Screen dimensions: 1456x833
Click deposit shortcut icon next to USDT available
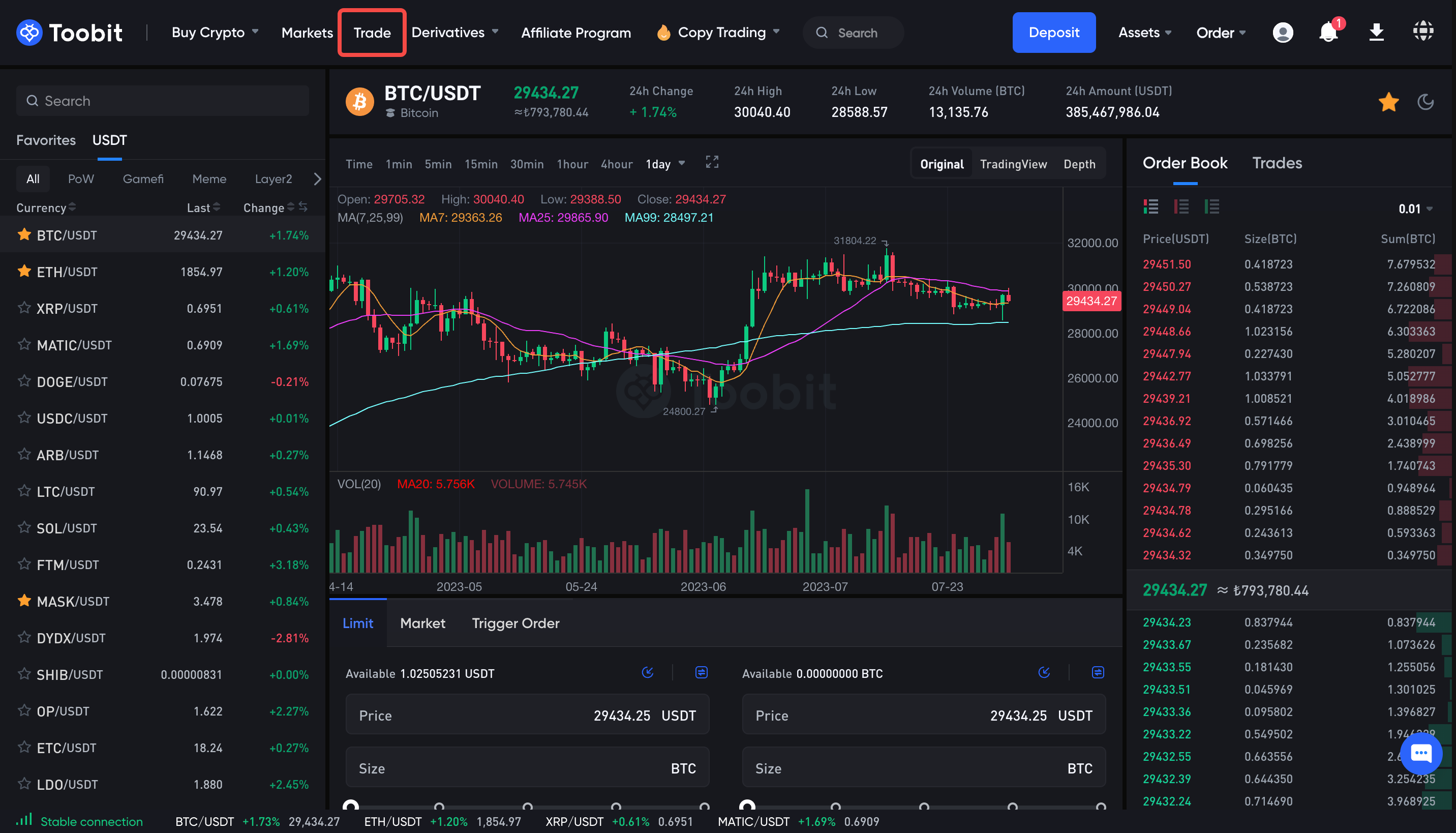pyautogui.click(x=647, y=672)
